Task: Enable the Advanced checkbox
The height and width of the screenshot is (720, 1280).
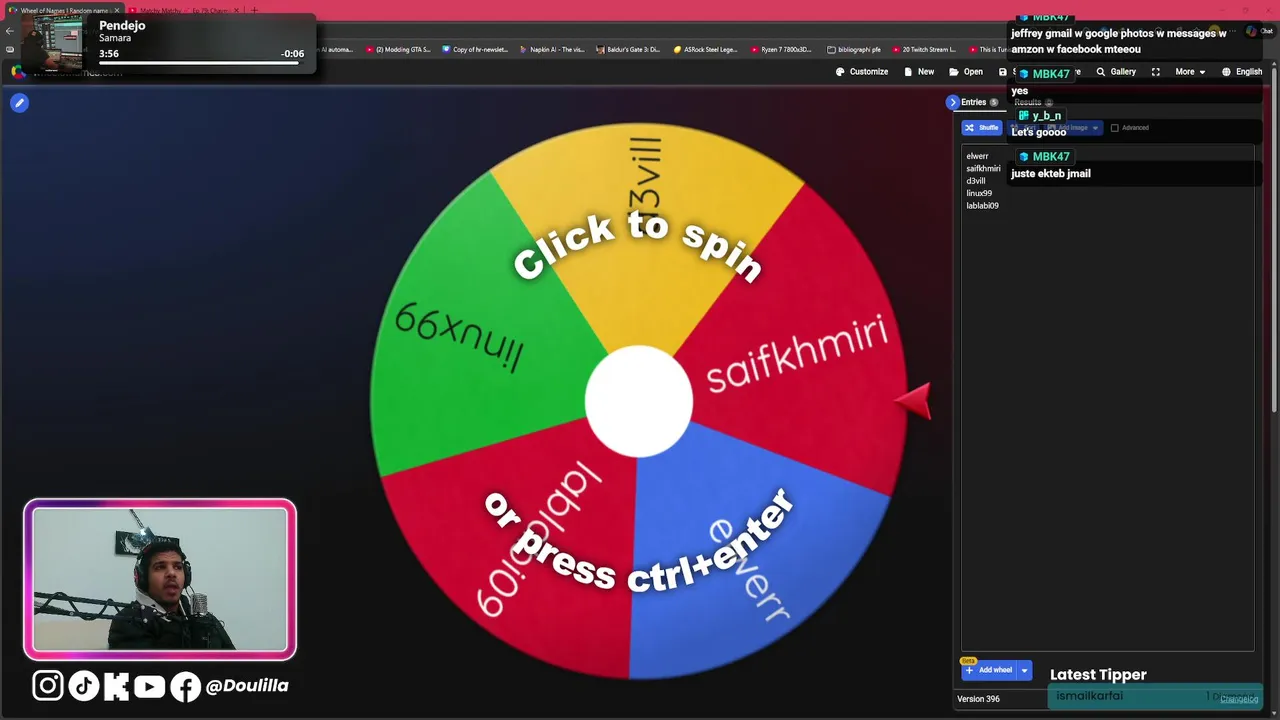Action: pyautogui.click(x=1115, y=128)
